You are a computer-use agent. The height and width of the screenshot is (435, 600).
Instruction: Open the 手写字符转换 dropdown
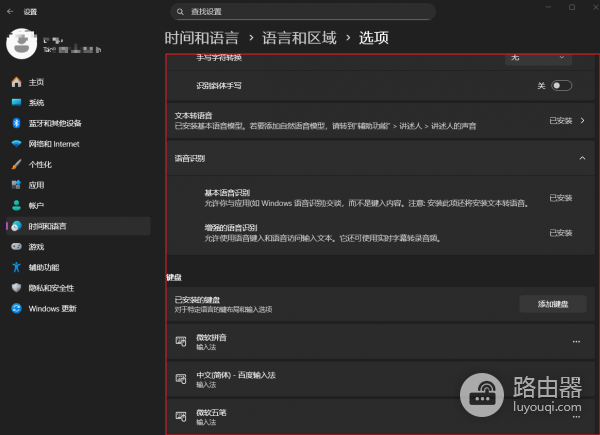click(x=538, y=59)
